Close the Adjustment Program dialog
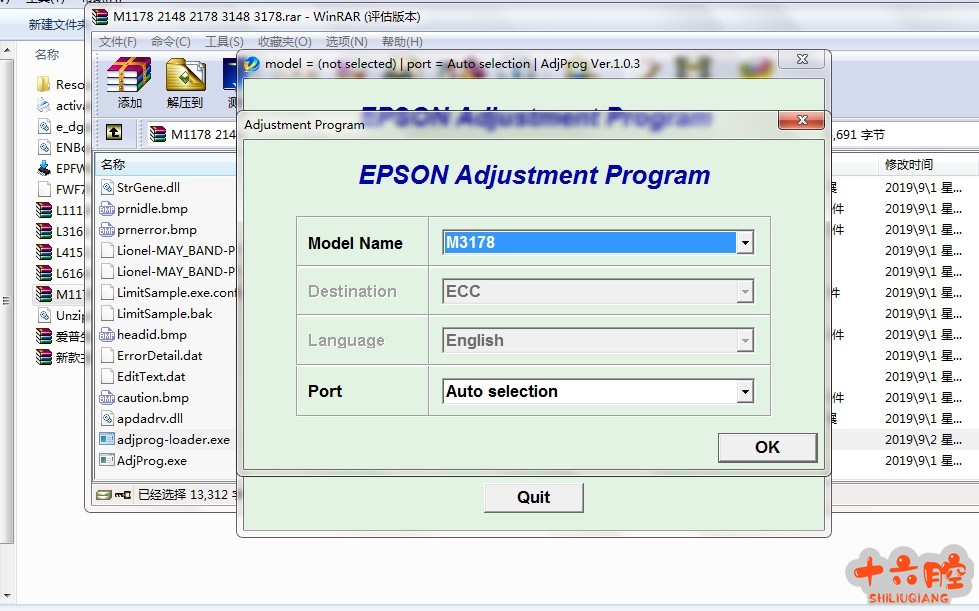Viewport: 979px width, 611px height. click(801, 121)
